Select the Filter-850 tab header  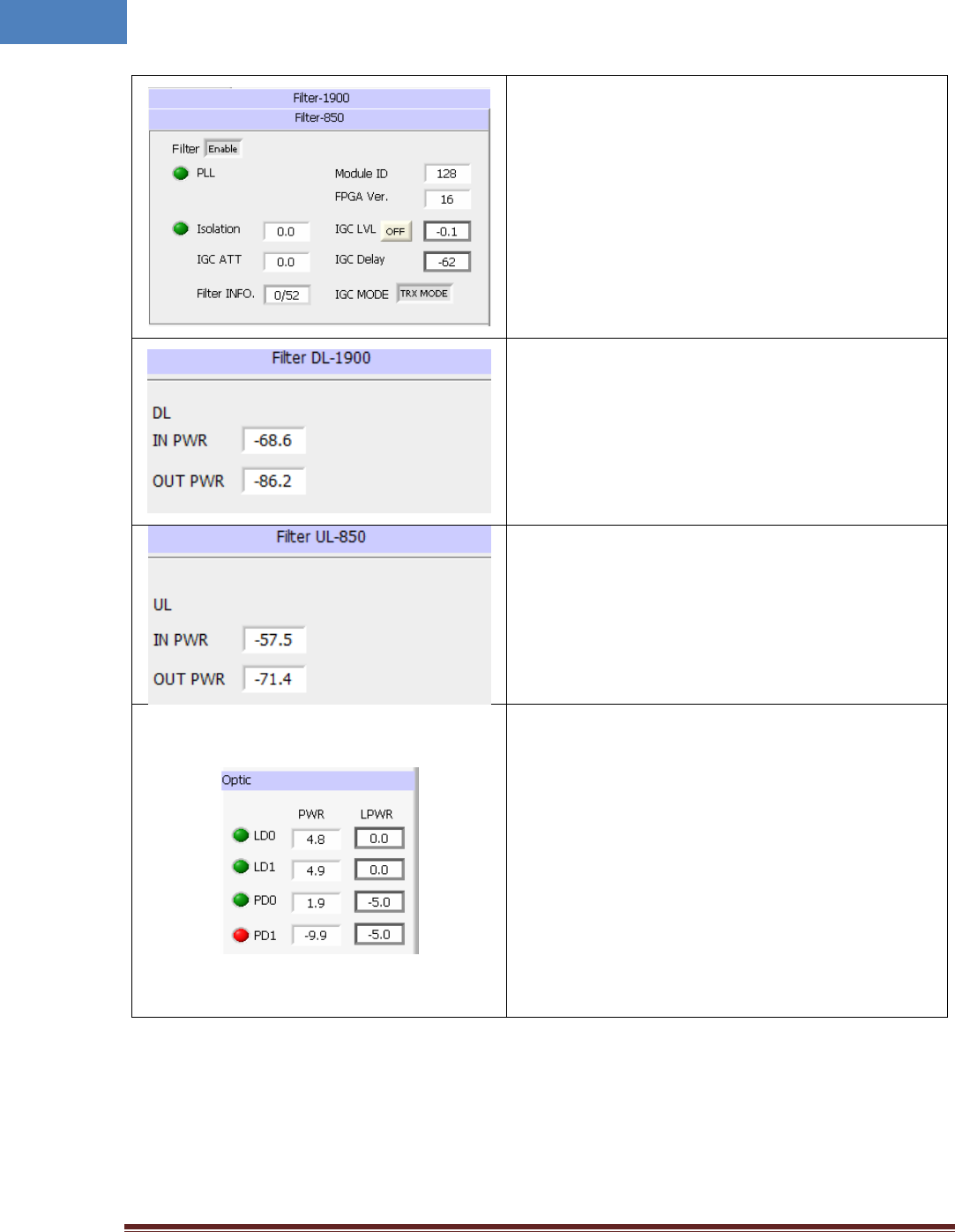[319, 118]
